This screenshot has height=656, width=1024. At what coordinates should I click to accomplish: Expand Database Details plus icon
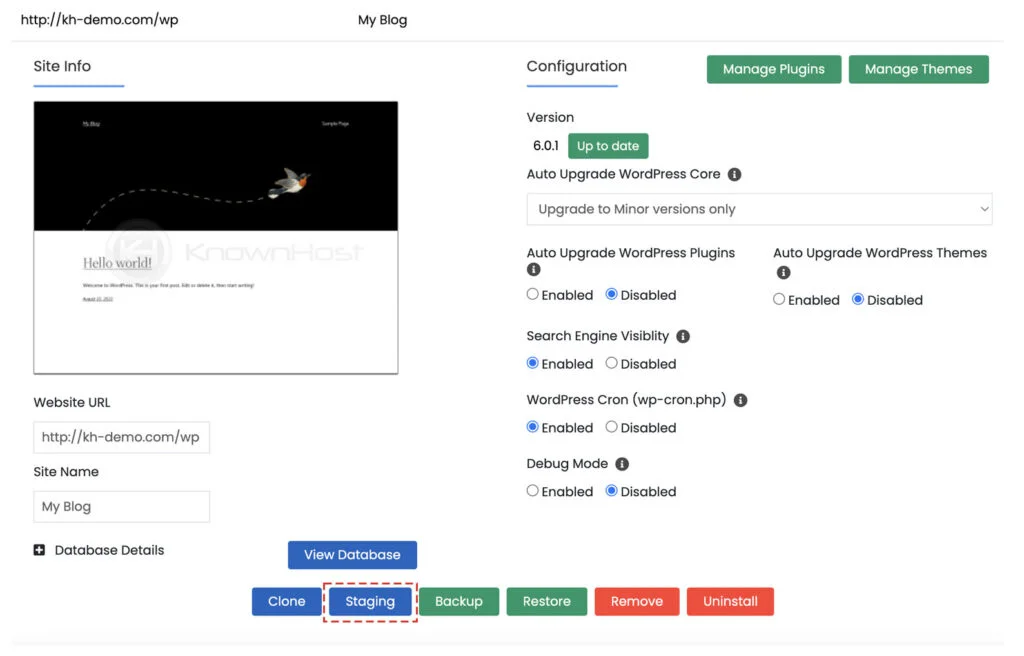point(39,550)
